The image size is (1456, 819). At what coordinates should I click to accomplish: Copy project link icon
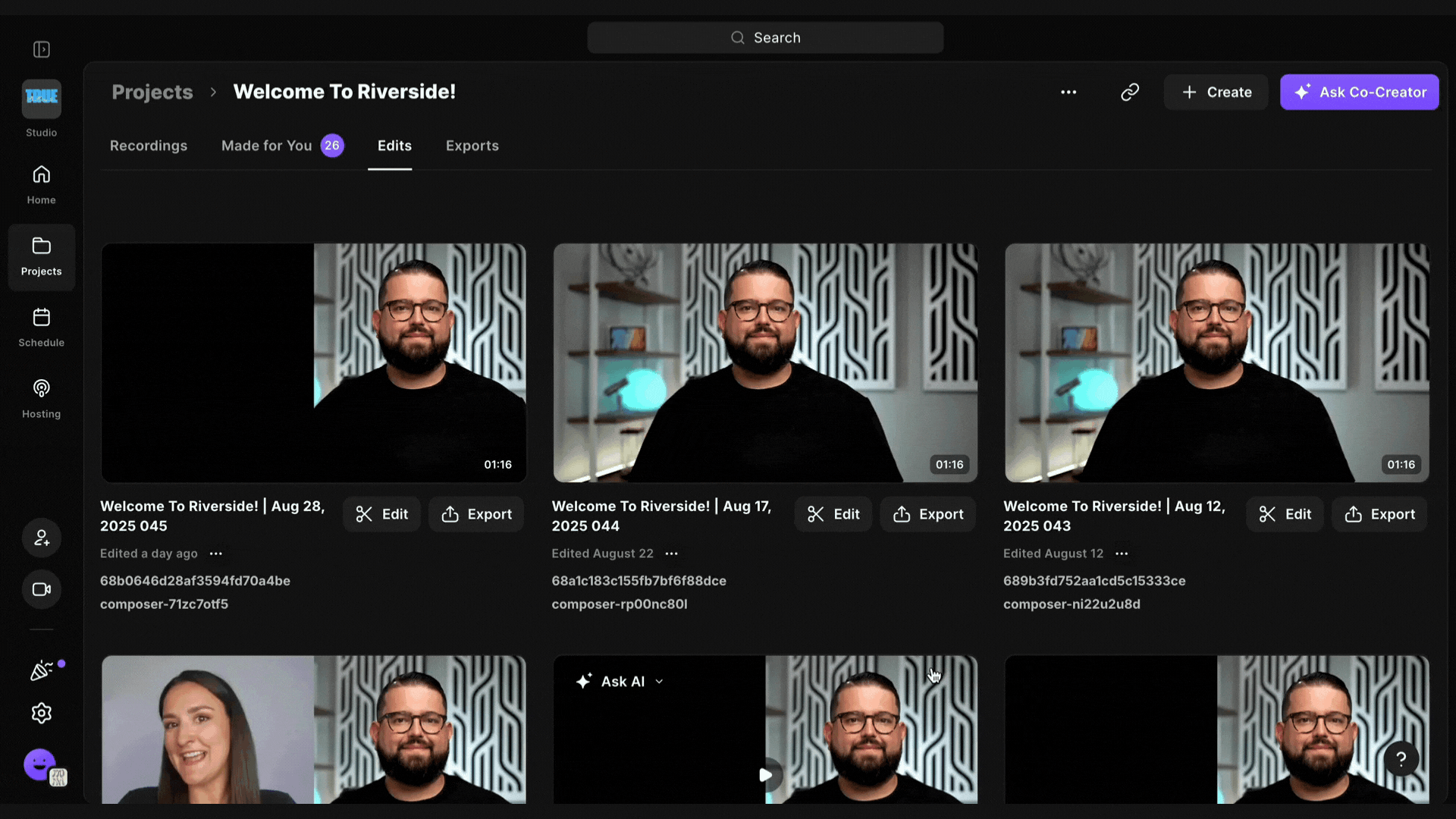(x=1130, y=92)
